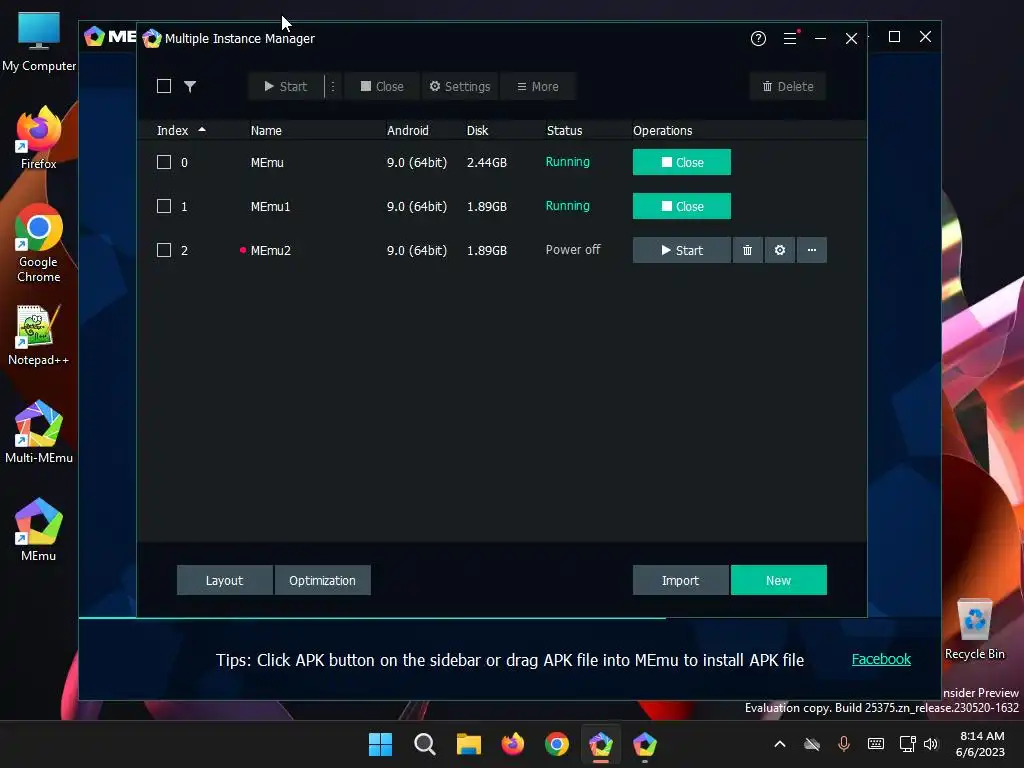Create a New instance

(x=778, y=580)
